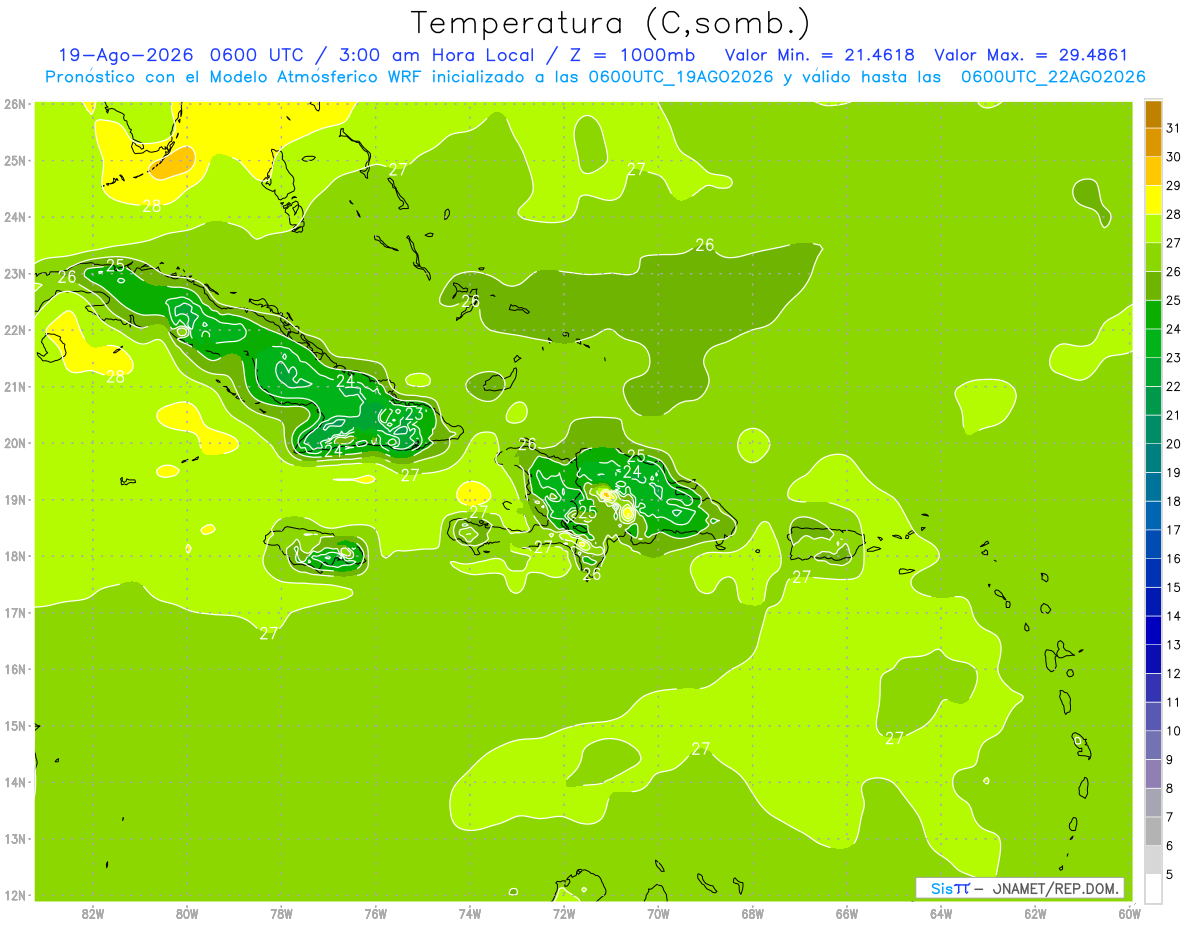
Task: Click the 62W longitude axis label
Action: (x=1036, y=912)
